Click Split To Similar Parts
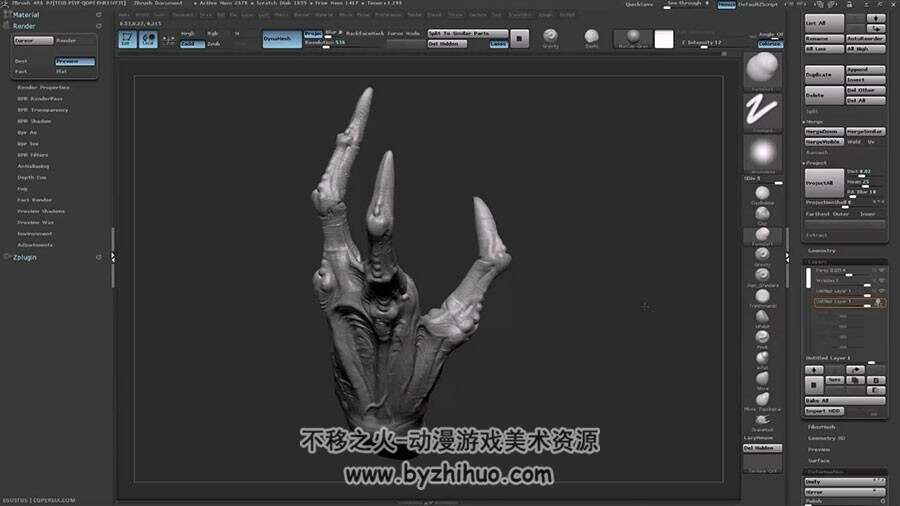 pos(467,33)
